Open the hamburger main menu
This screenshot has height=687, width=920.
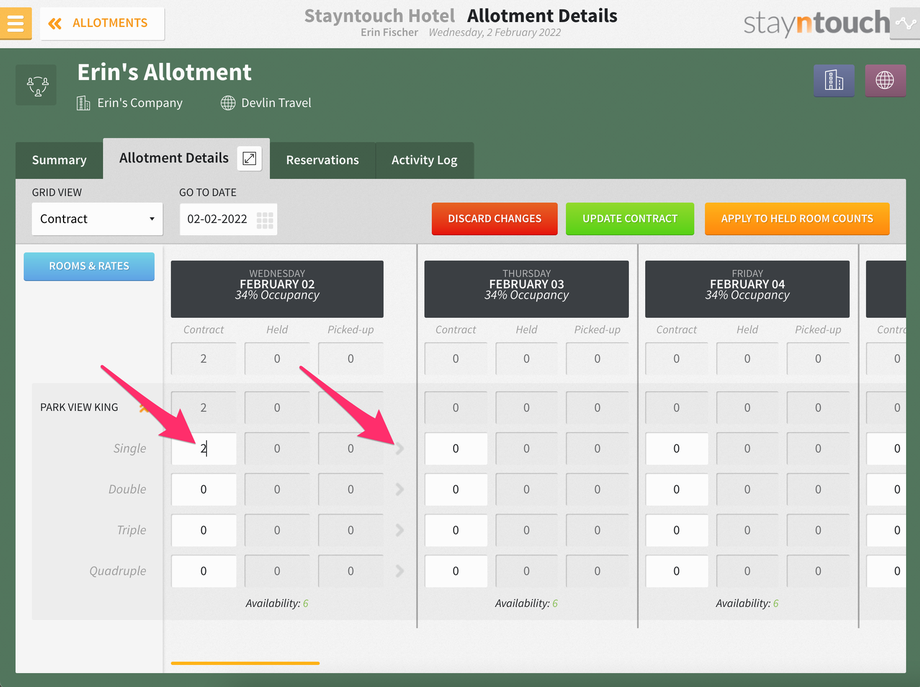point(15,23)
